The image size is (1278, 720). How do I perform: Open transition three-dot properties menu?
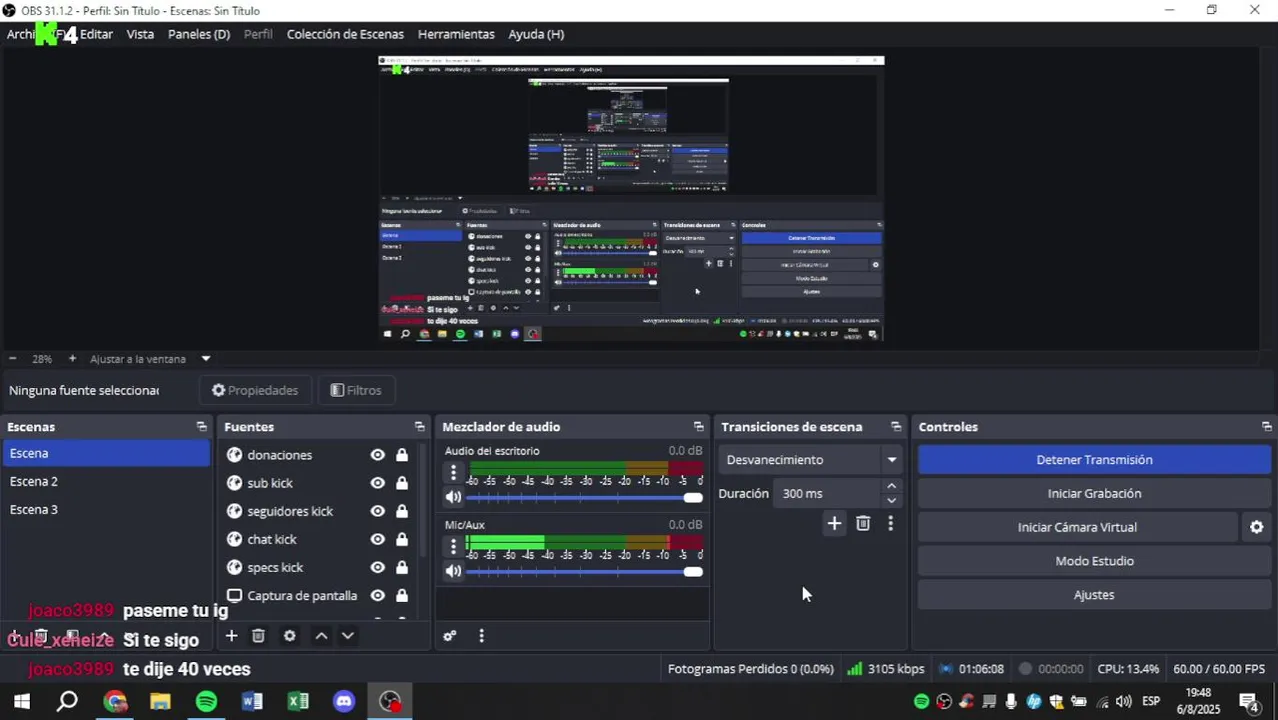pos(890,523)
